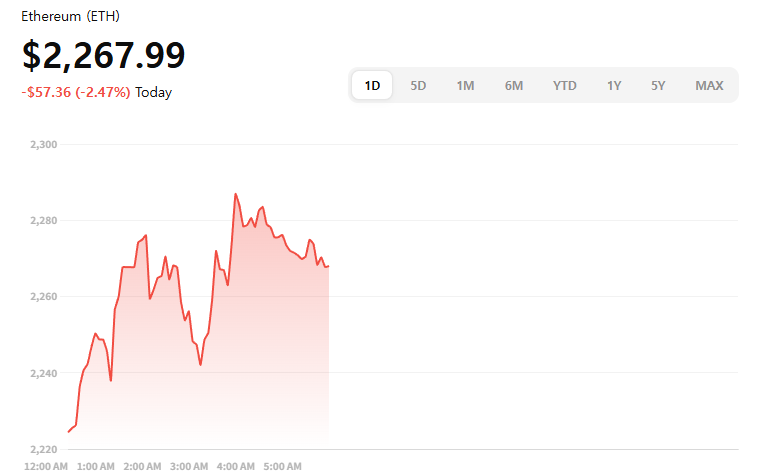Show the 1M price history
The image size is (759, 473).
(x=465, y=86)
